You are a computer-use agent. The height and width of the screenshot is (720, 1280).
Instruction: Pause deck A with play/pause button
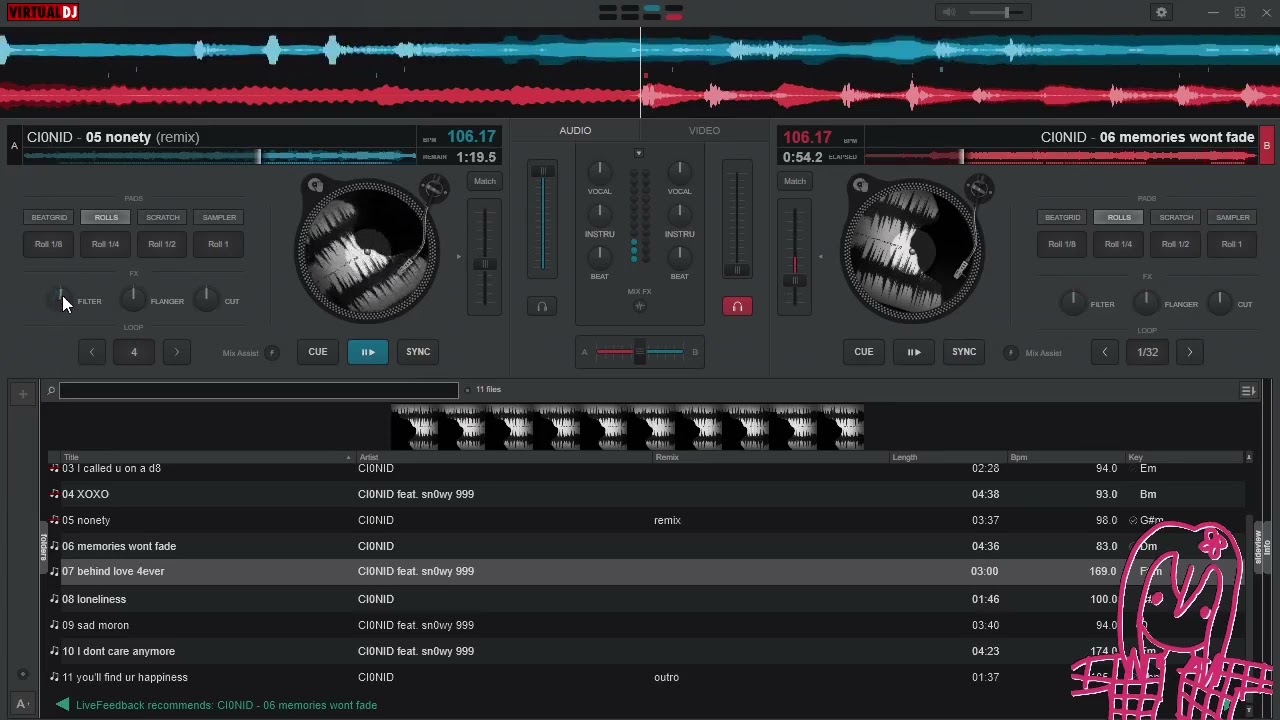368,352
